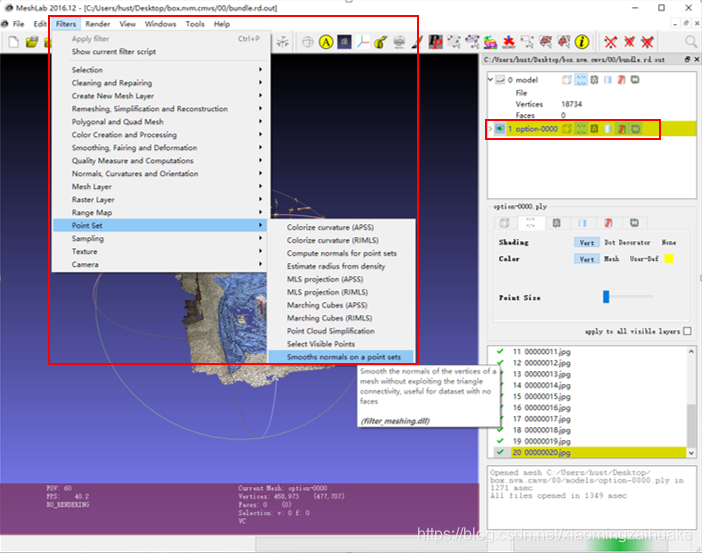
Task: Show the 0 model layer via eye icon
Action: (500, 80)
